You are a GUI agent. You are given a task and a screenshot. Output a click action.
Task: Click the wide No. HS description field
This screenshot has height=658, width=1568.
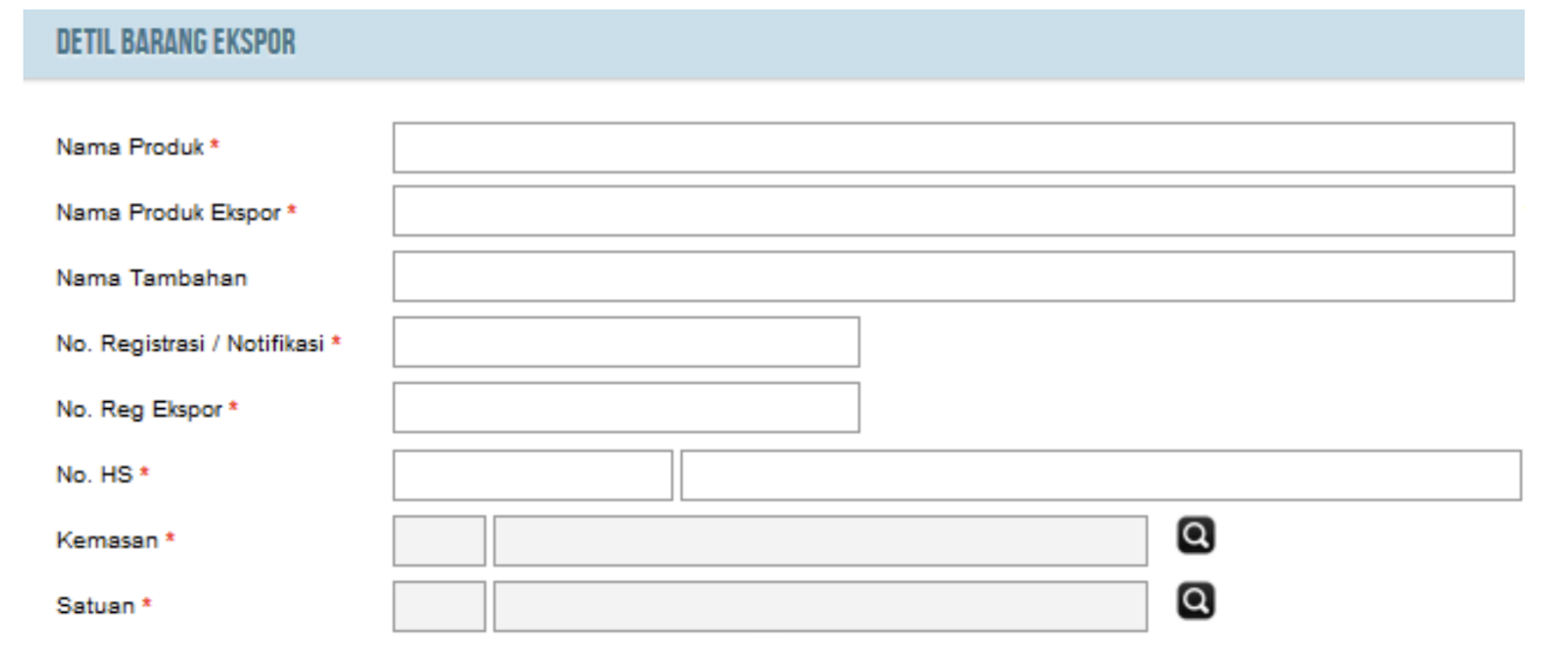[x=1101, y=476]
